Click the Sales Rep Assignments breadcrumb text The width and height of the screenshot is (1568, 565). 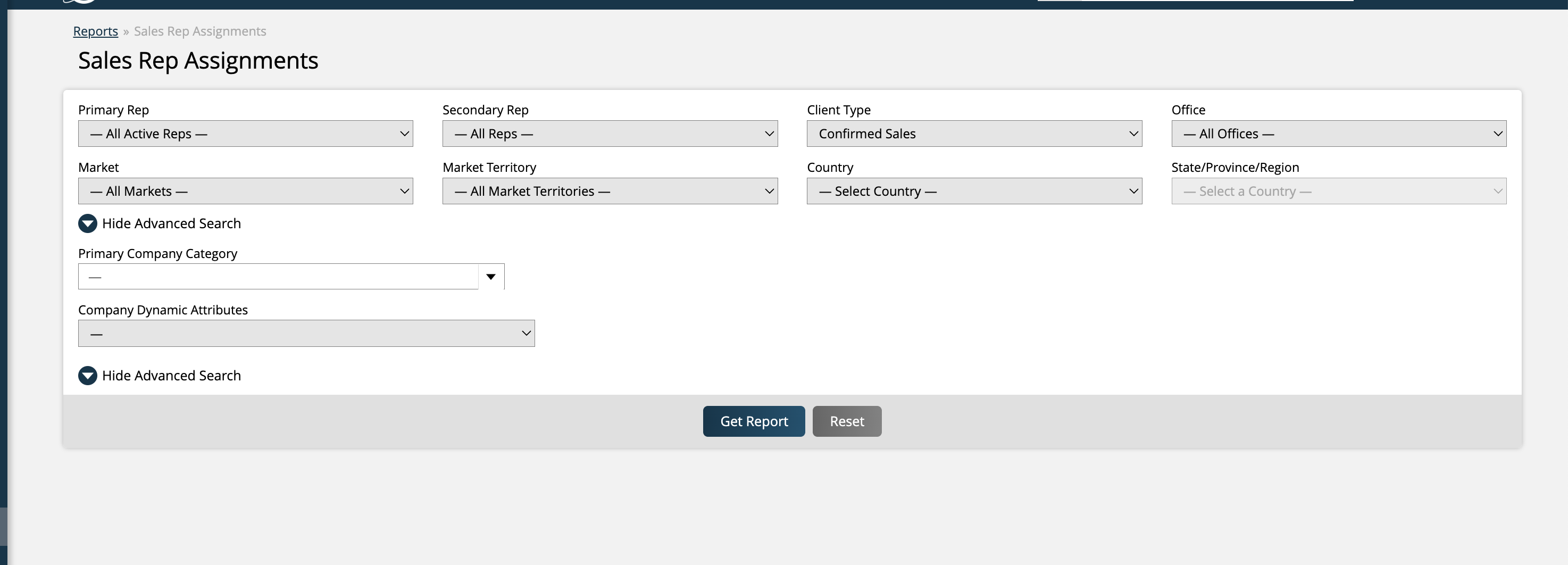tap(199, 31)
